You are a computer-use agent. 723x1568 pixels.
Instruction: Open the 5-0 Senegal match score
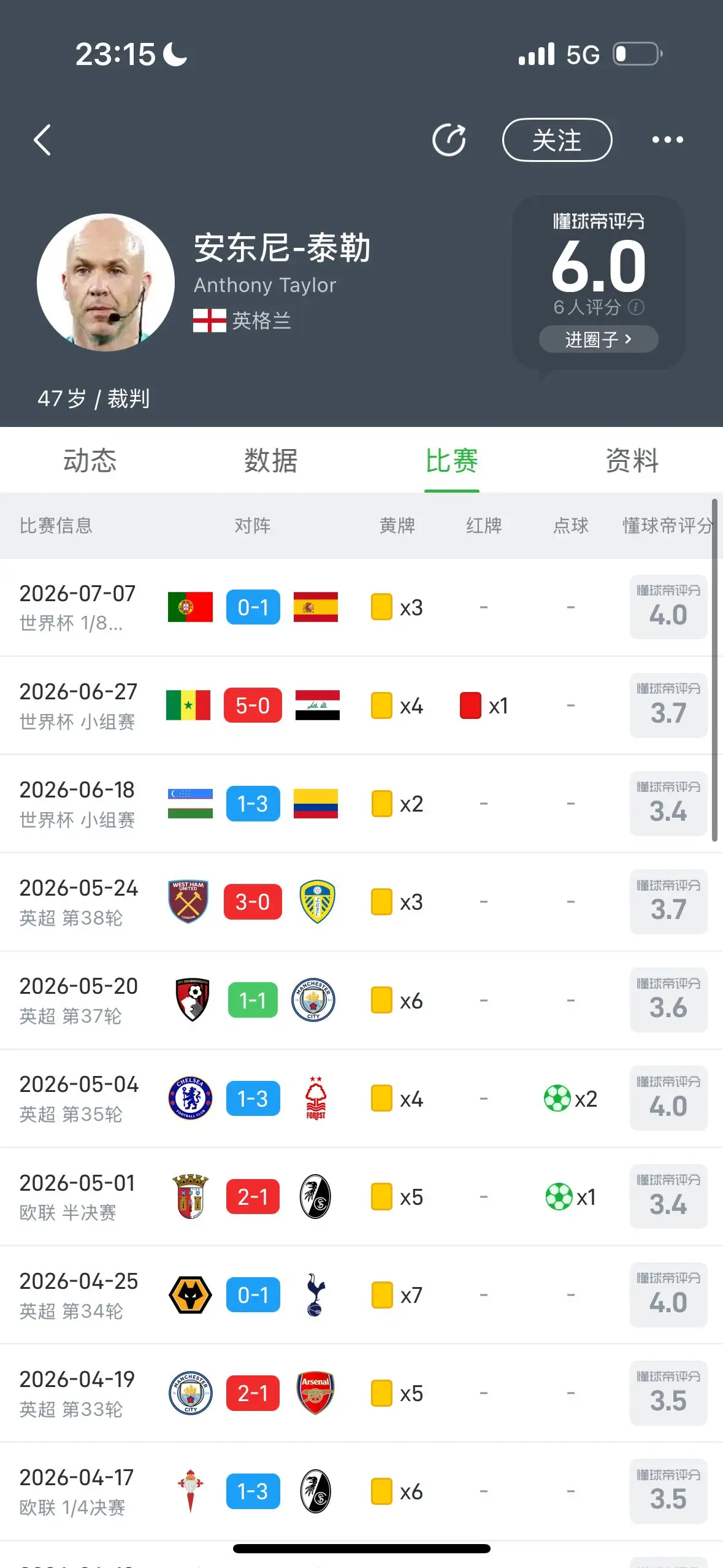(x=253, y=705)
